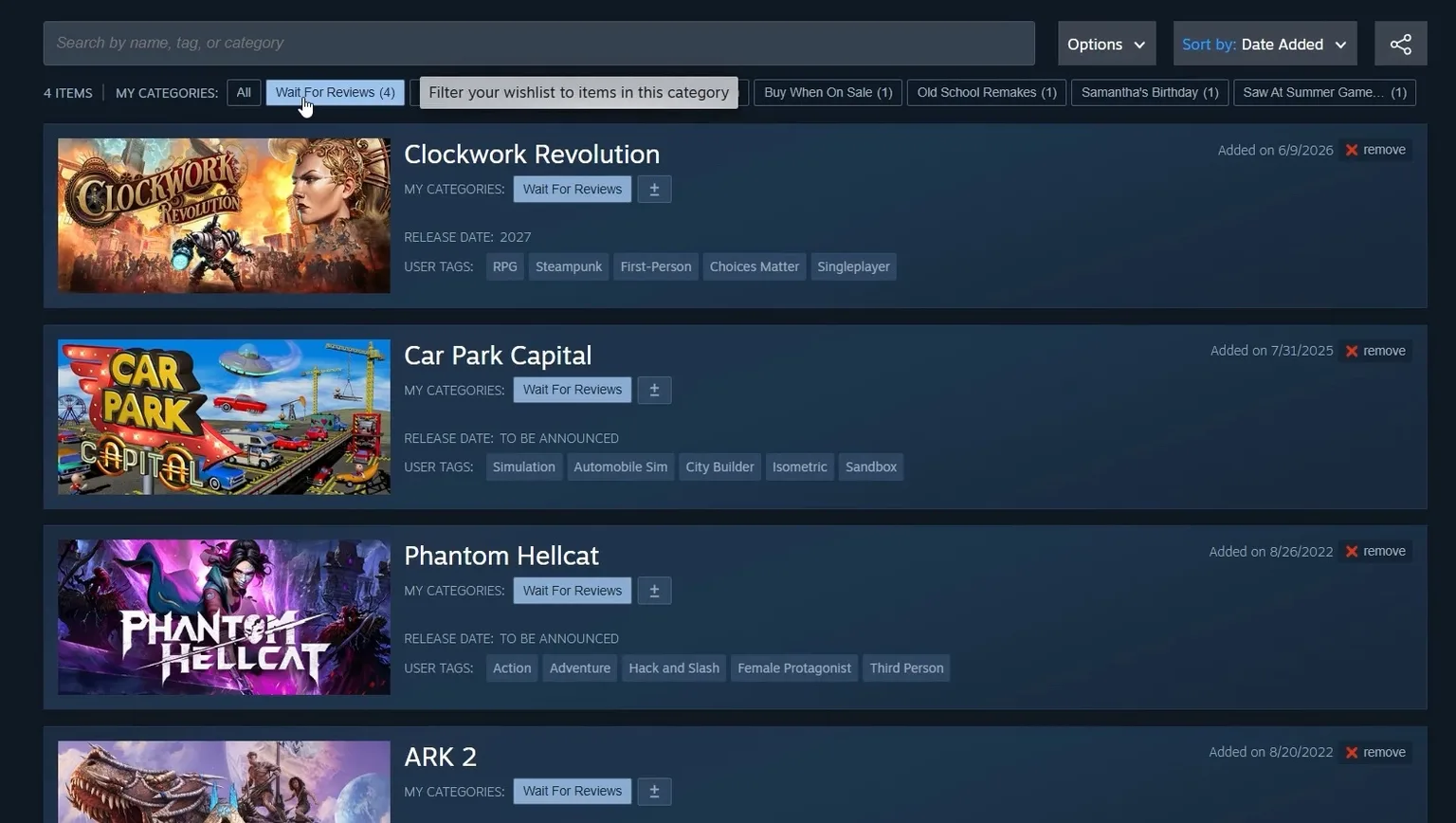Open category editor for Clockwork Revolution
Screen dimensions: 1456x823
pyautogui.click(x=654, y=189)
